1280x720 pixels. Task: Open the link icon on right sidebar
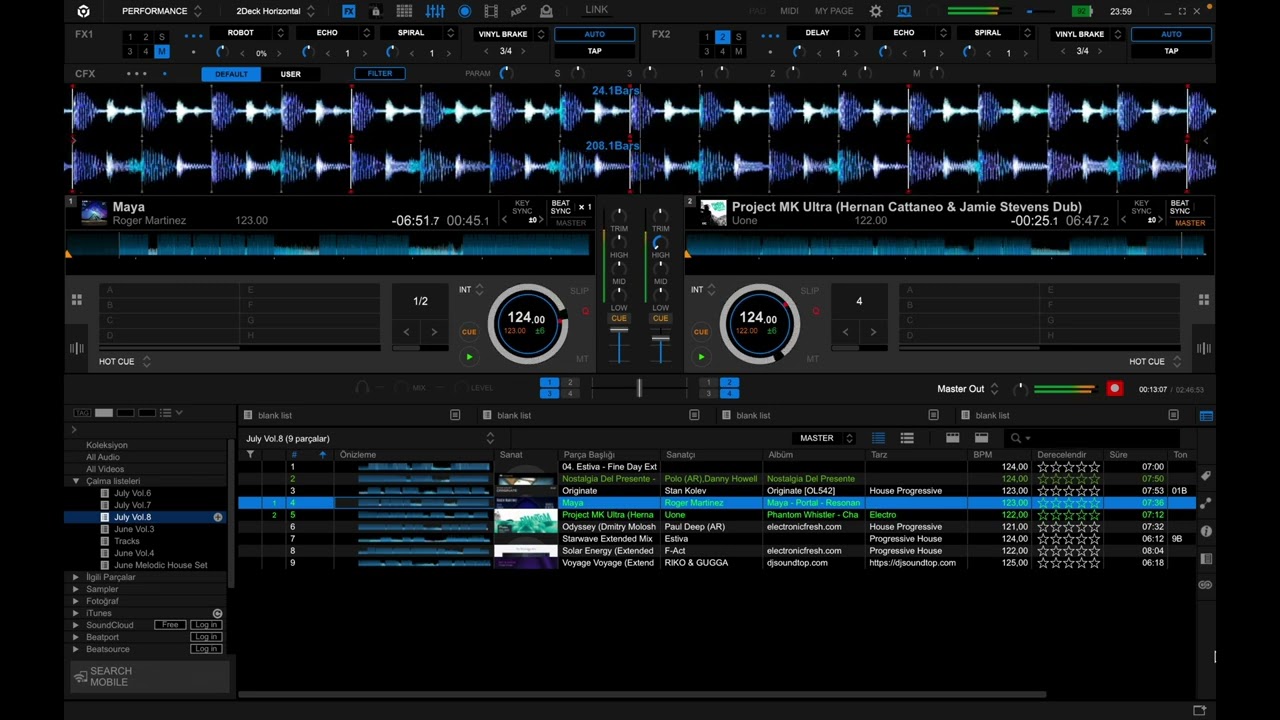click(1206, 585)
